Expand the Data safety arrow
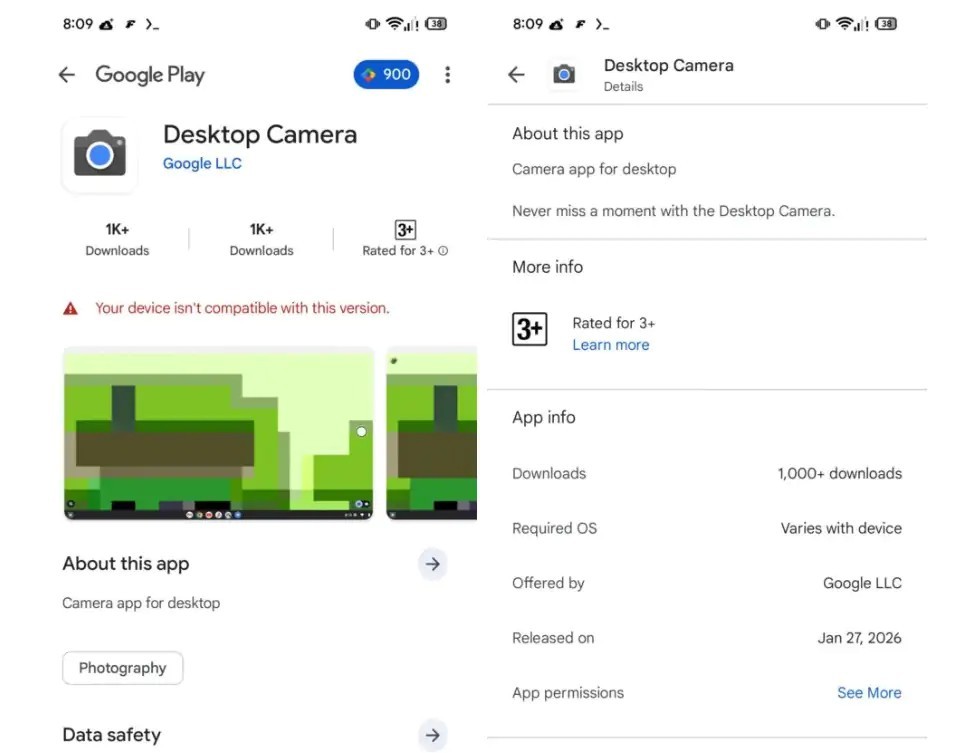 pyautogui.click(x=432, y=735)
